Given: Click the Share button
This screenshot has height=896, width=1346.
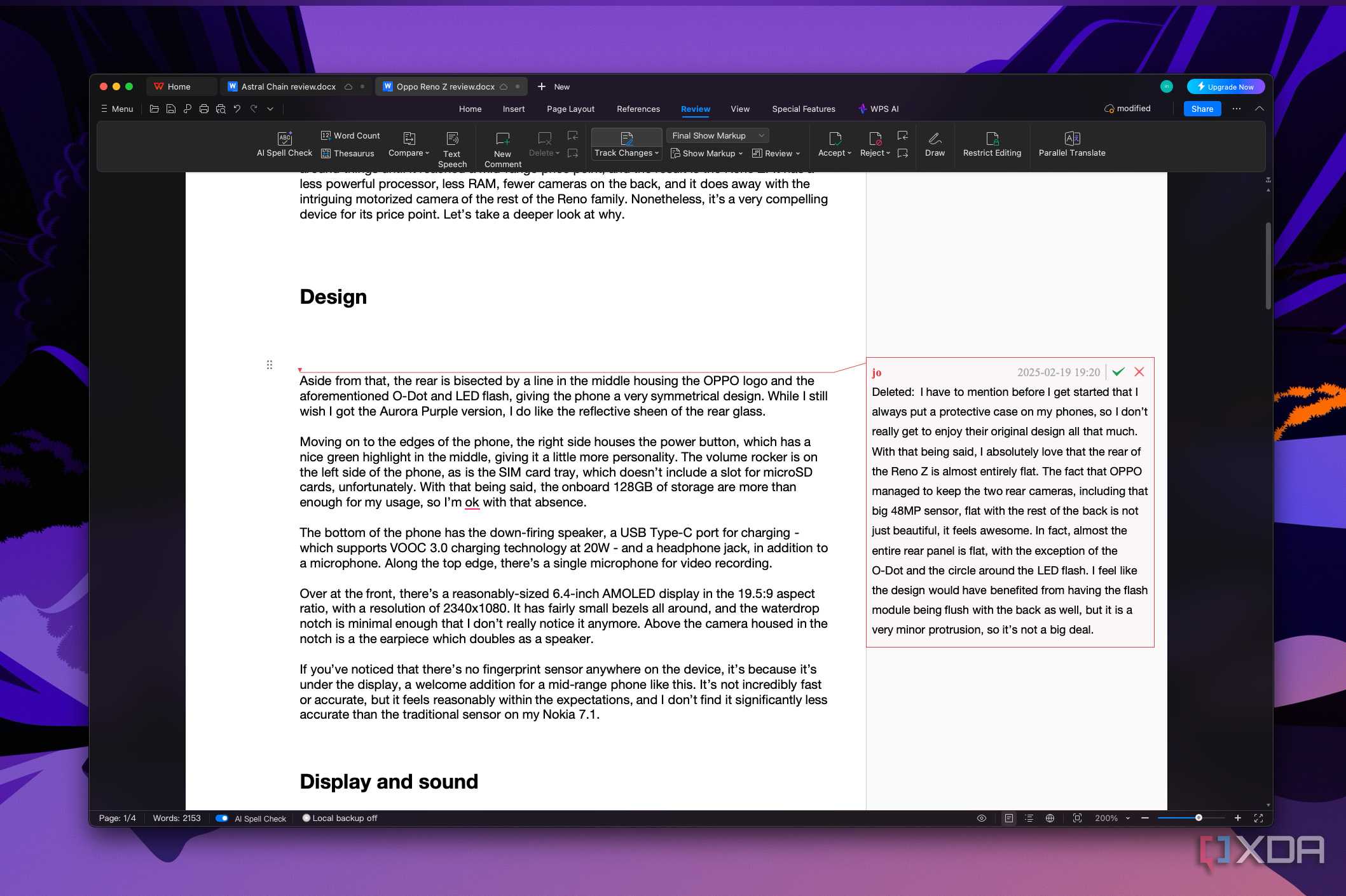Looking at the screenshot, I should [1202, 109].
